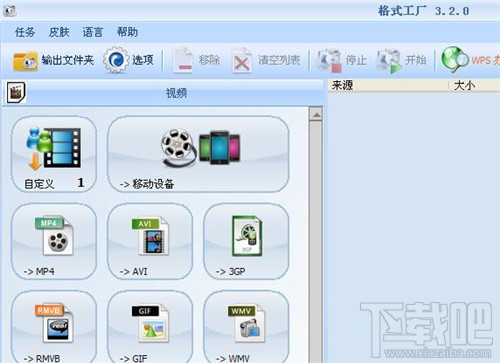Choose the -> GIF conversion tile

click(150, 327)
